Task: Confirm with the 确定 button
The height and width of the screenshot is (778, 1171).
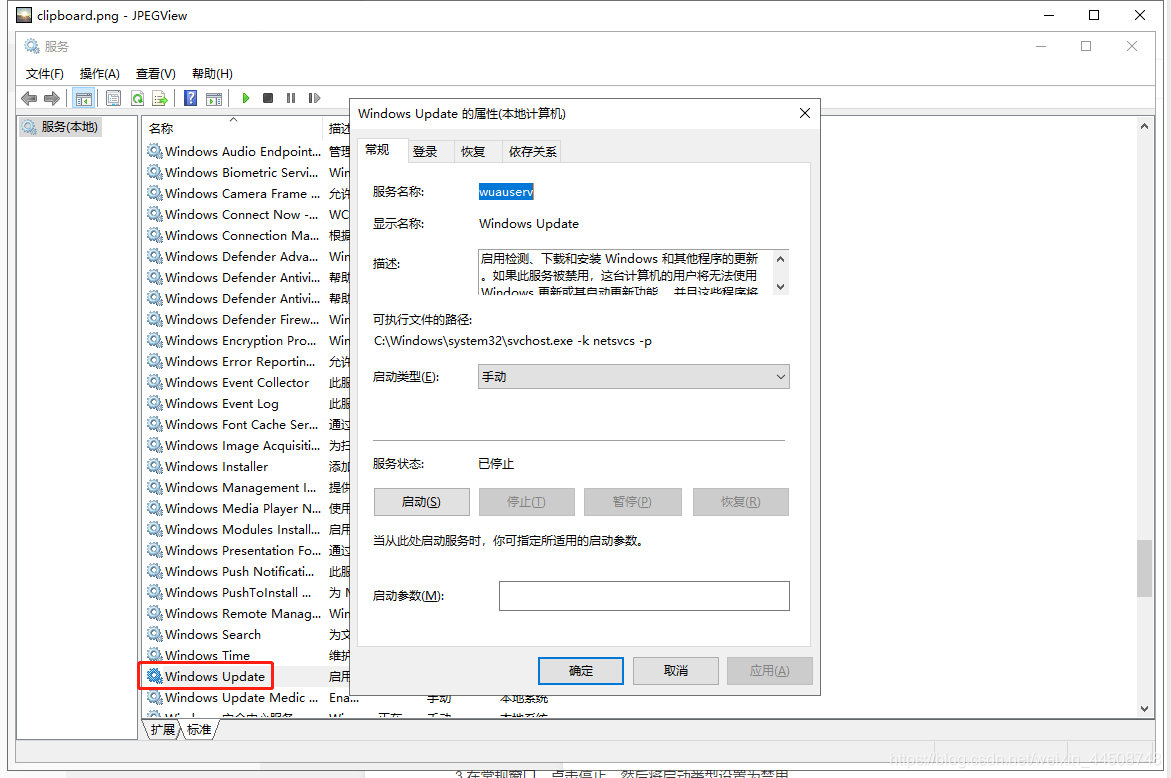Action: [x=581, y=670]
